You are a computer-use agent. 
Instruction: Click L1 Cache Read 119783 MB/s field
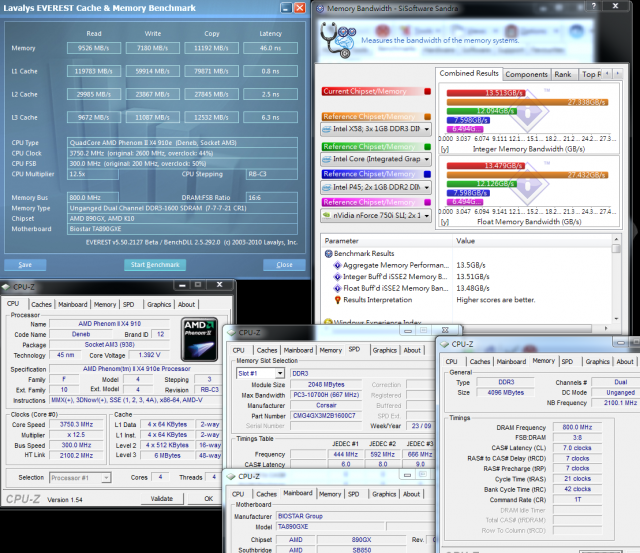pyautogui.click(x=94, y=71)
